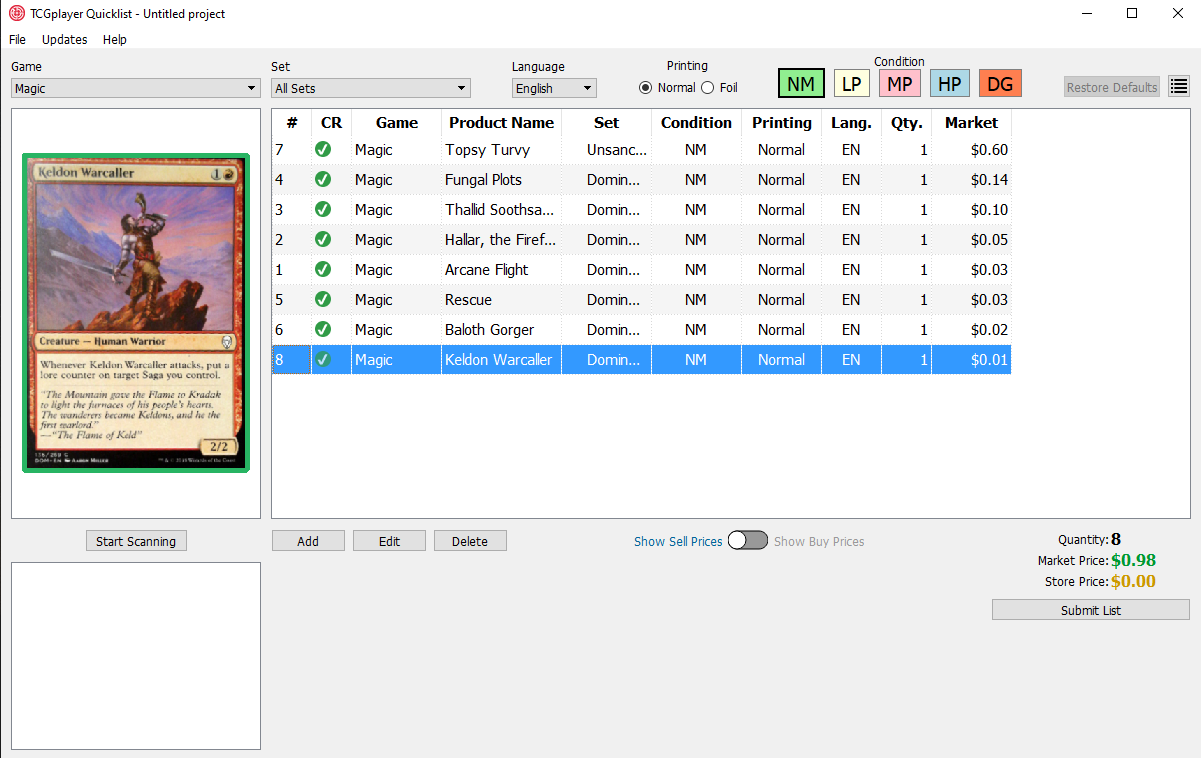Click the CR checkmark in the Rescue row

point(323,300)
